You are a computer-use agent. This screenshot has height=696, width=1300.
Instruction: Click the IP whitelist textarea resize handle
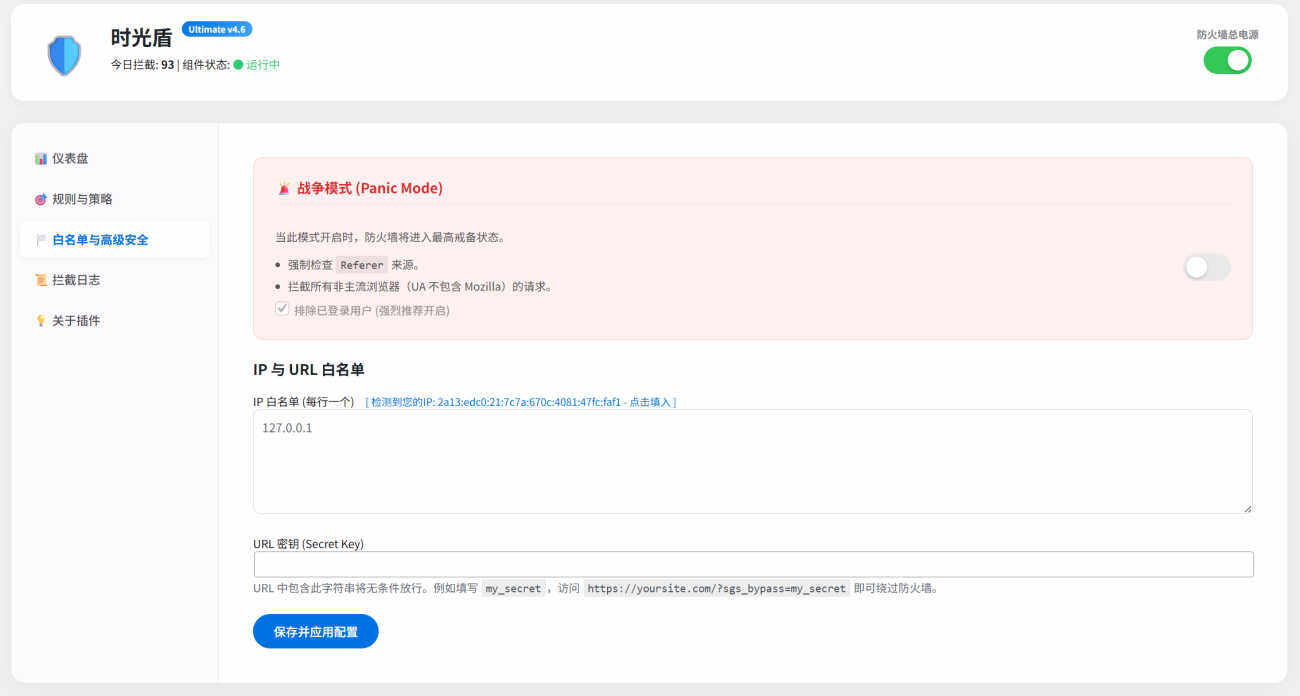click(1246, 508)
